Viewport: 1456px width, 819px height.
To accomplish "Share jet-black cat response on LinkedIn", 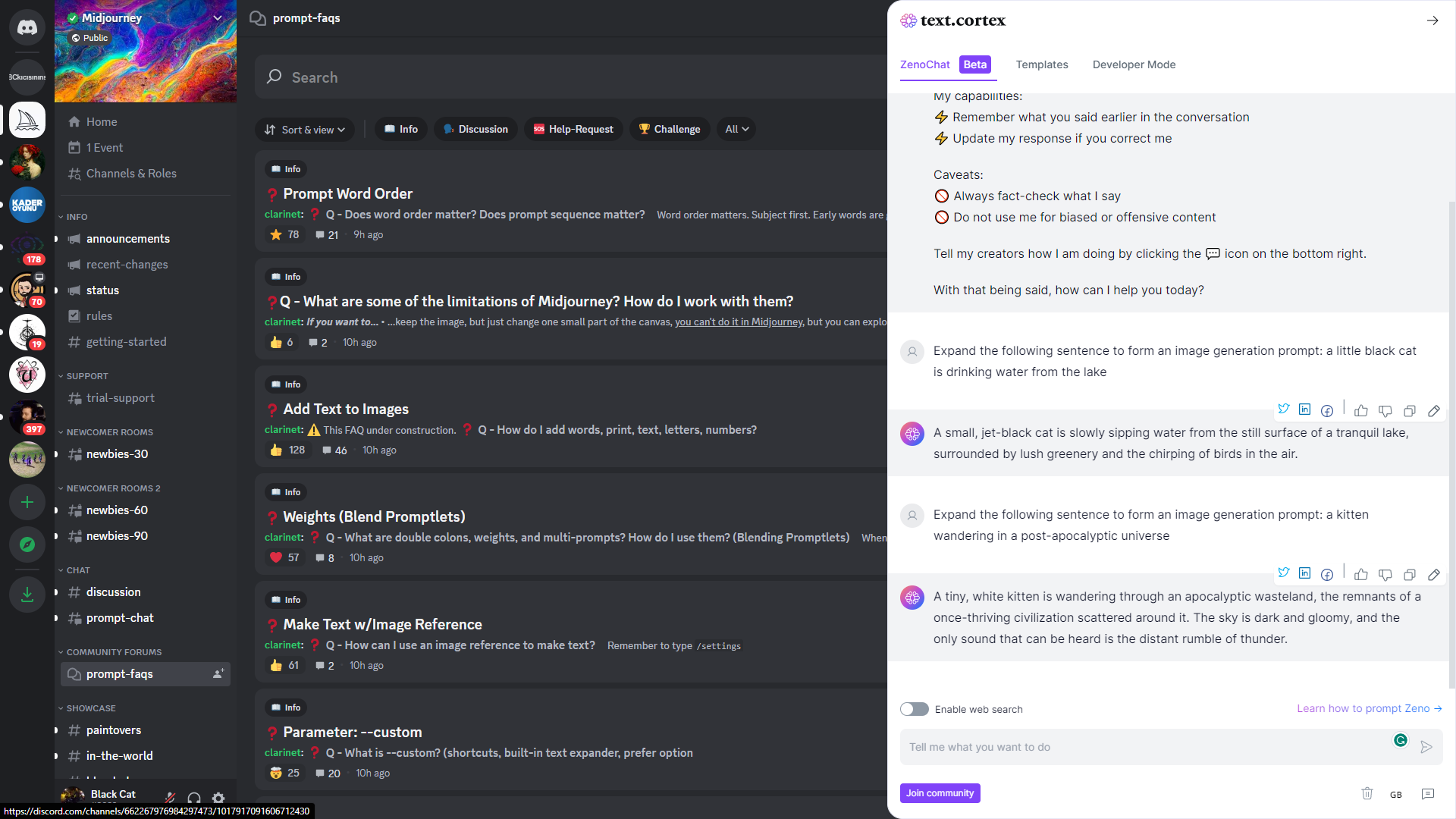I will tap(1304, 409).
